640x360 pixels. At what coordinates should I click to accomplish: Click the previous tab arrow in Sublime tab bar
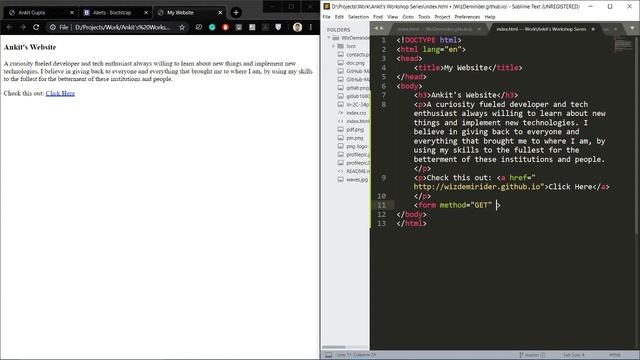tap(376, 29)
